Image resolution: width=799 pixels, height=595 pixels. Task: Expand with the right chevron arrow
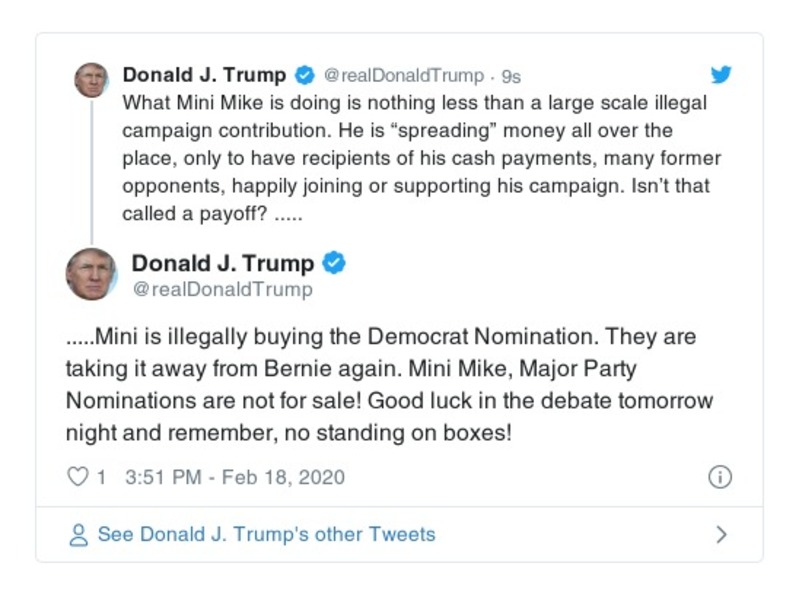[x=721, y=535]
